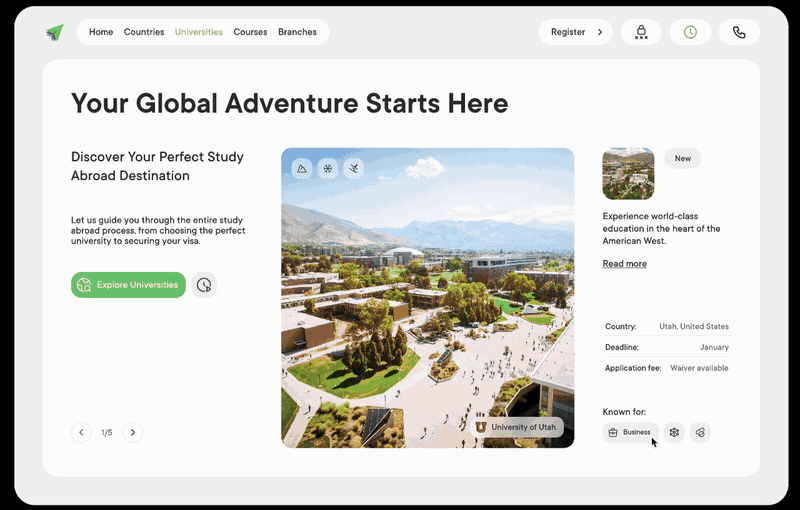Click the 'Known for:' label

tap(624, 412)
